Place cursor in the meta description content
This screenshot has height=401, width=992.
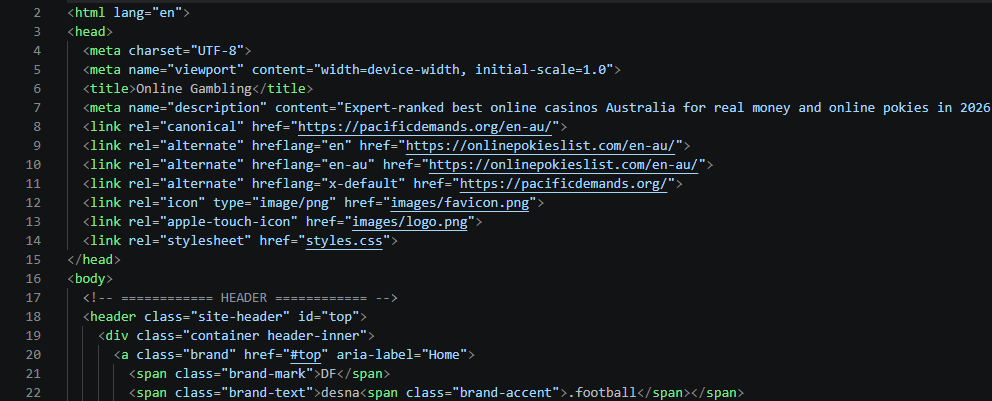(664, 108)
